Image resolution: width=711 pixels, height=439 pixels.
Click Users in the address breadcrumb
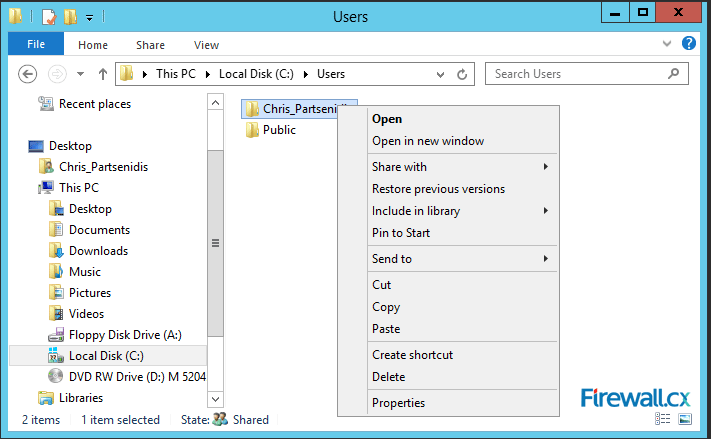[331, 74]
